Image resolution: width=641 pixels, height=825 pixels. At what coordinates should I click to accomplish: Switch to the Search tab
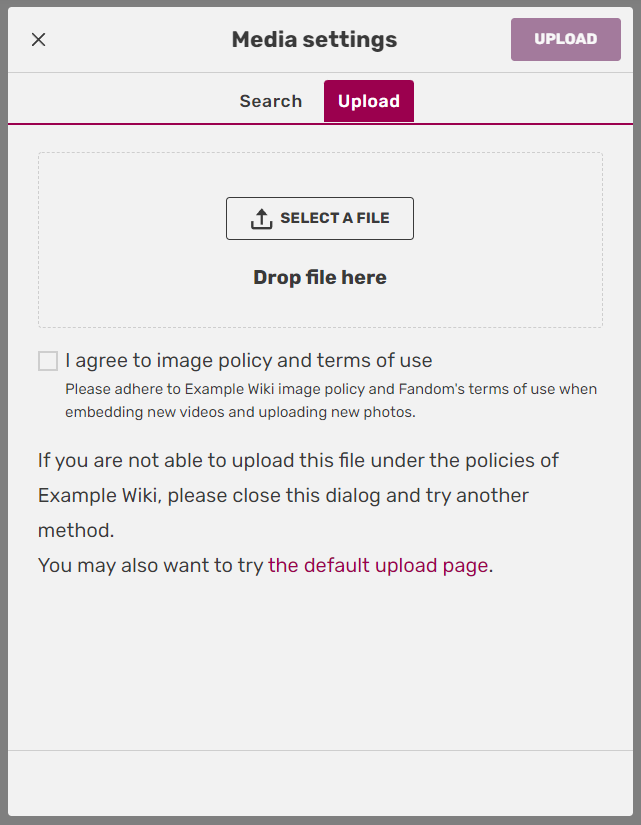[x=270, y=101]
